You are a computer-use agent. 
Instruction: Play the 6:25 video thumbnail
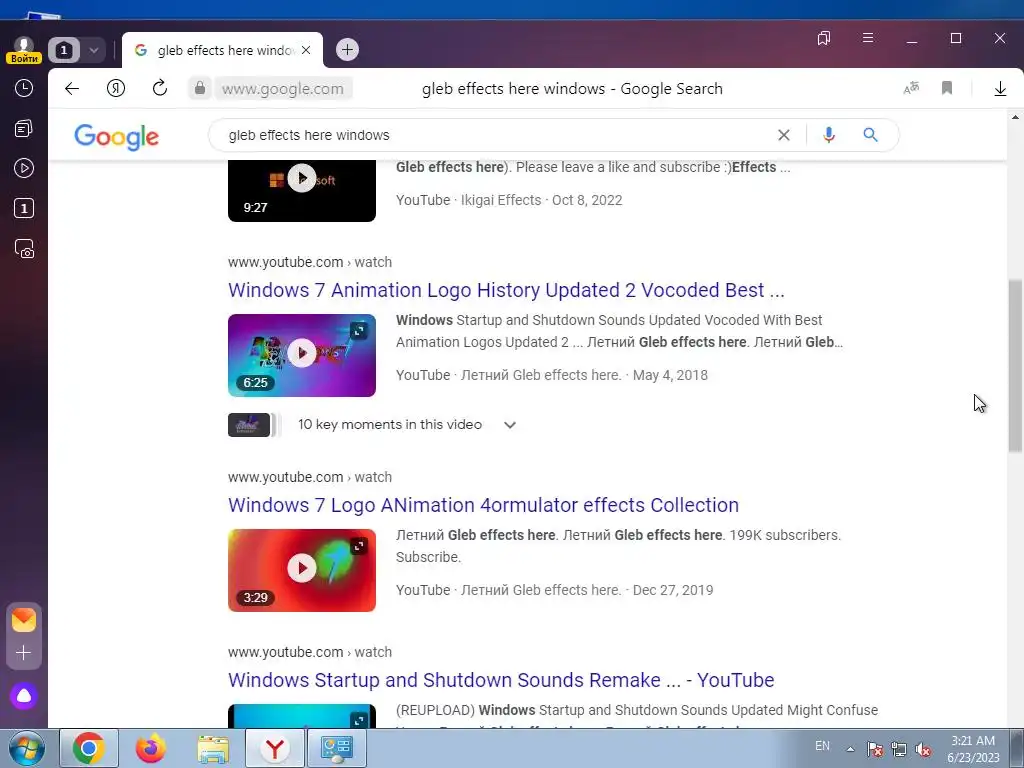[302, 355]
